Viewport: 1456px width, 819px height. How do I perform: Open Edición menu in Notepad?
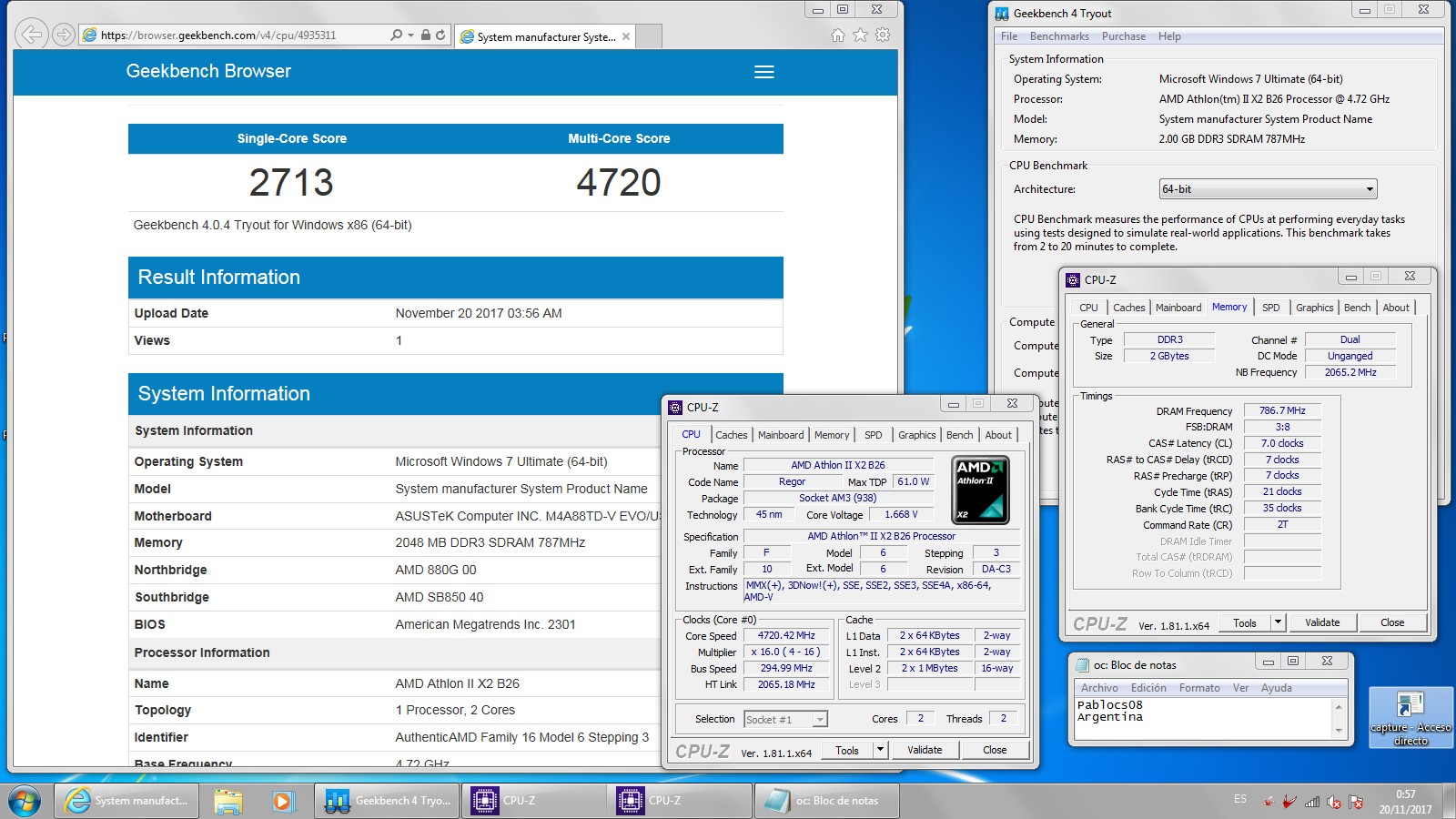pos(1148,688)
